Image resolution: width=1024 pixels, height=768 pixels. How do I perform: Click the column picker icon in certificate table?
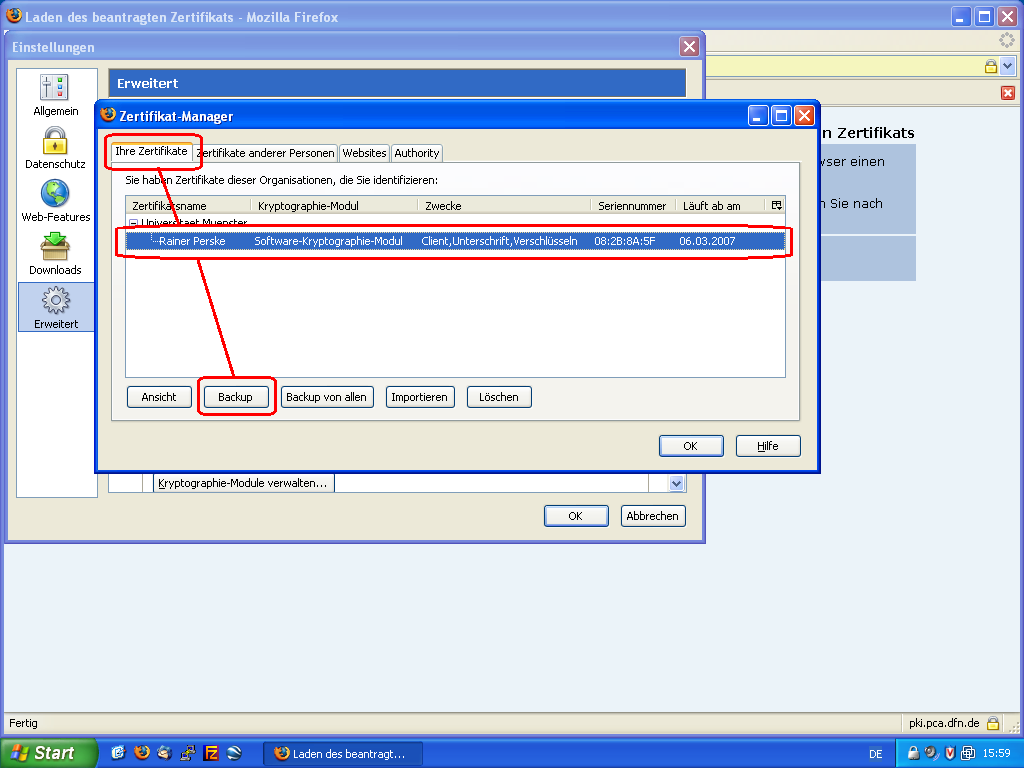tap(776, 205)
